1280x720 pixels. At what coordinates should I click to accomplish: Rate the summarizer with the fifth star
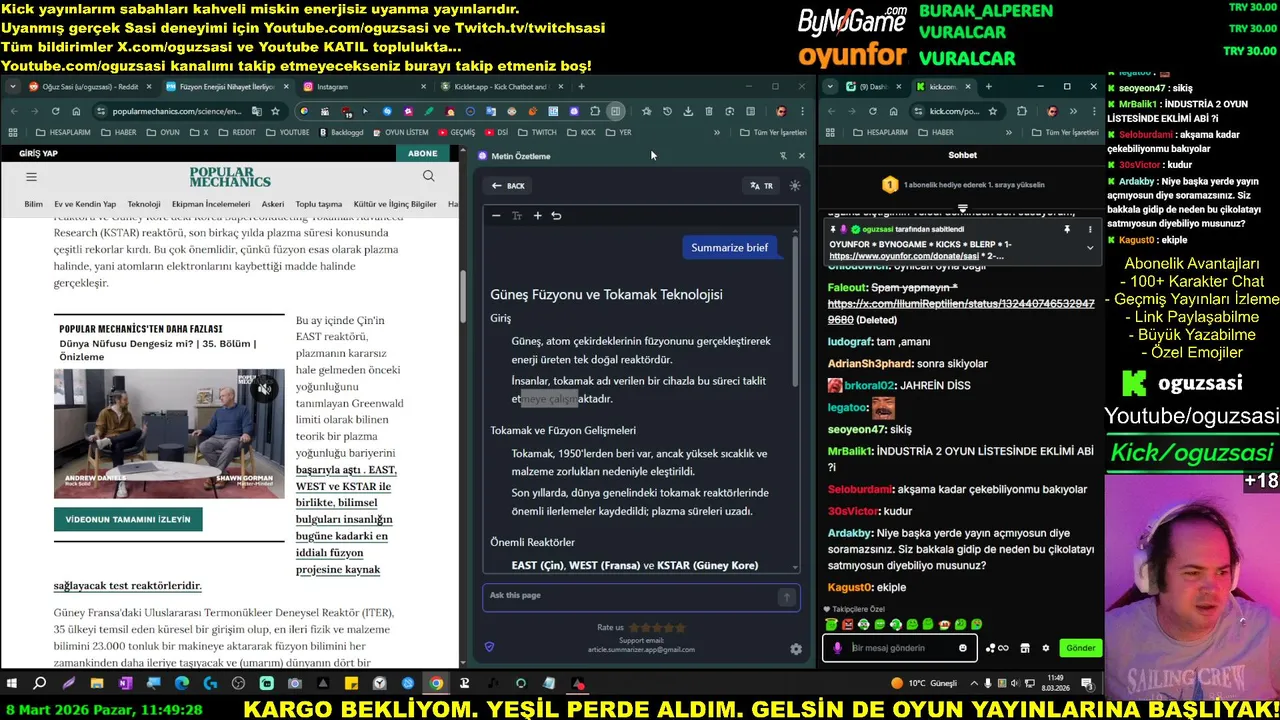[681, 628]
